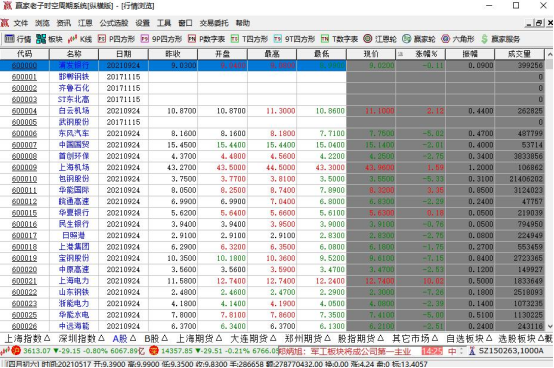Open the 设置 menu
Screen dimensions: 554x368
click(x=143, y=23)
